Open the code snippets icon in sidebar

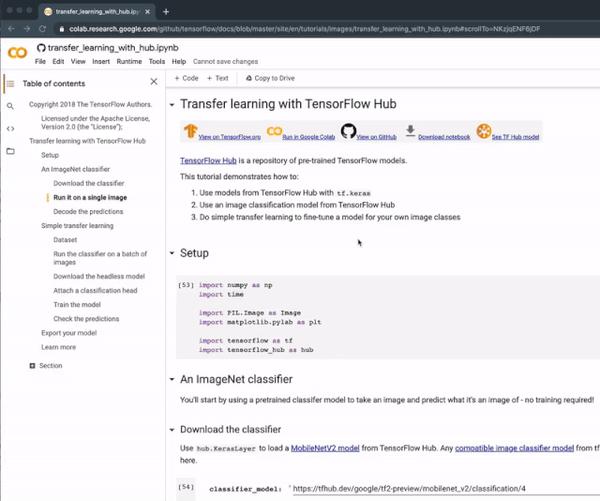10,129
